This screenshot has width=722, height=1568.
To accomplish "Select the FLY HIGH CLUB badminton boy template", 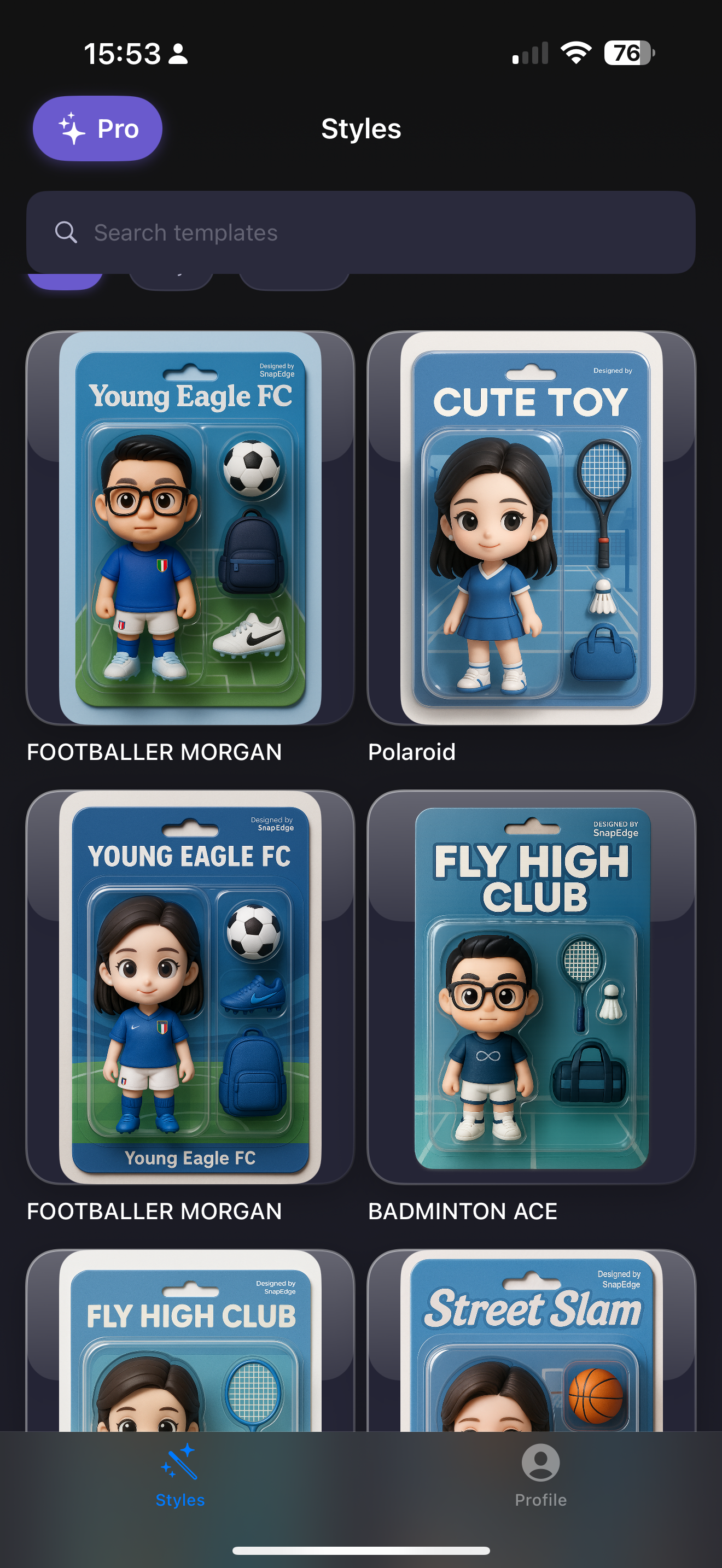I will click(532, 987).
